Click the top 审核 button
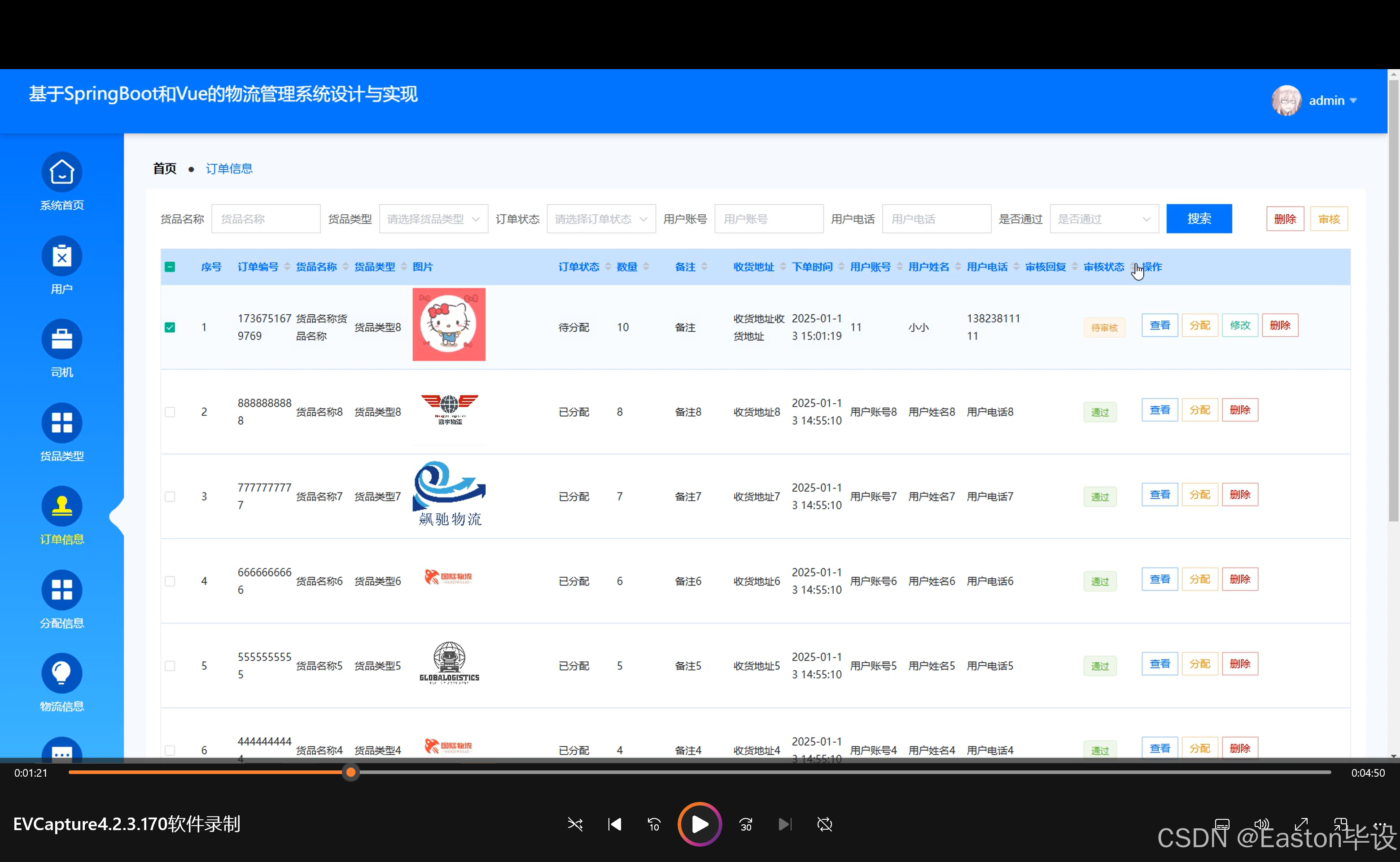1400x862 pixels. coord(1329,219)
